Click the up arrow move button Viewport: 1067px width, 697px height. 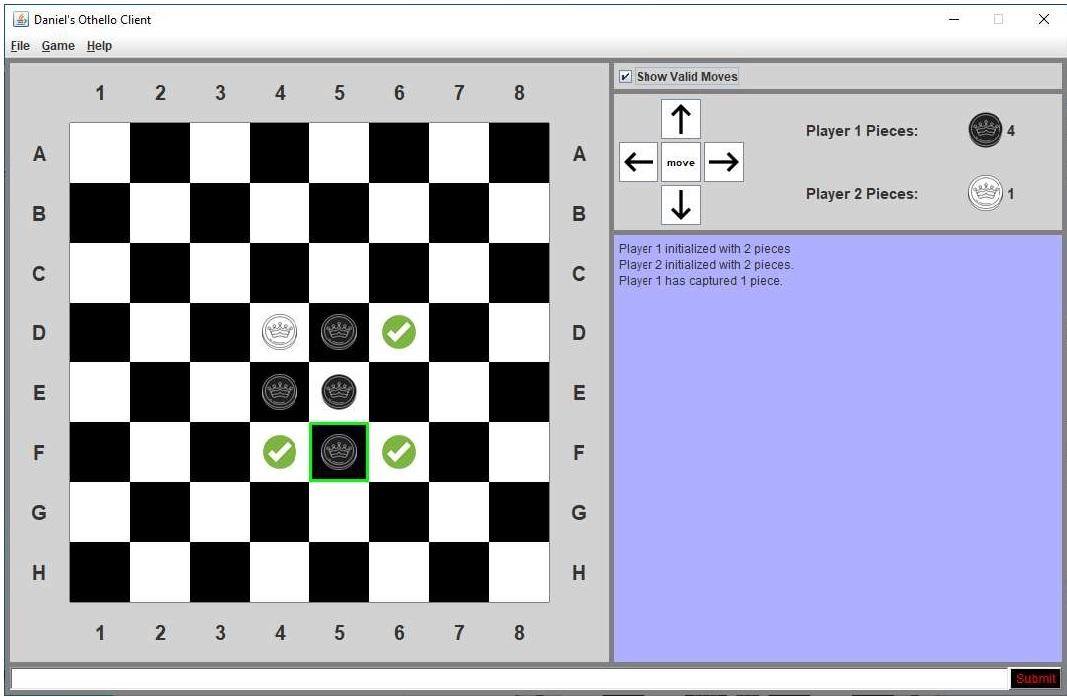681,119
